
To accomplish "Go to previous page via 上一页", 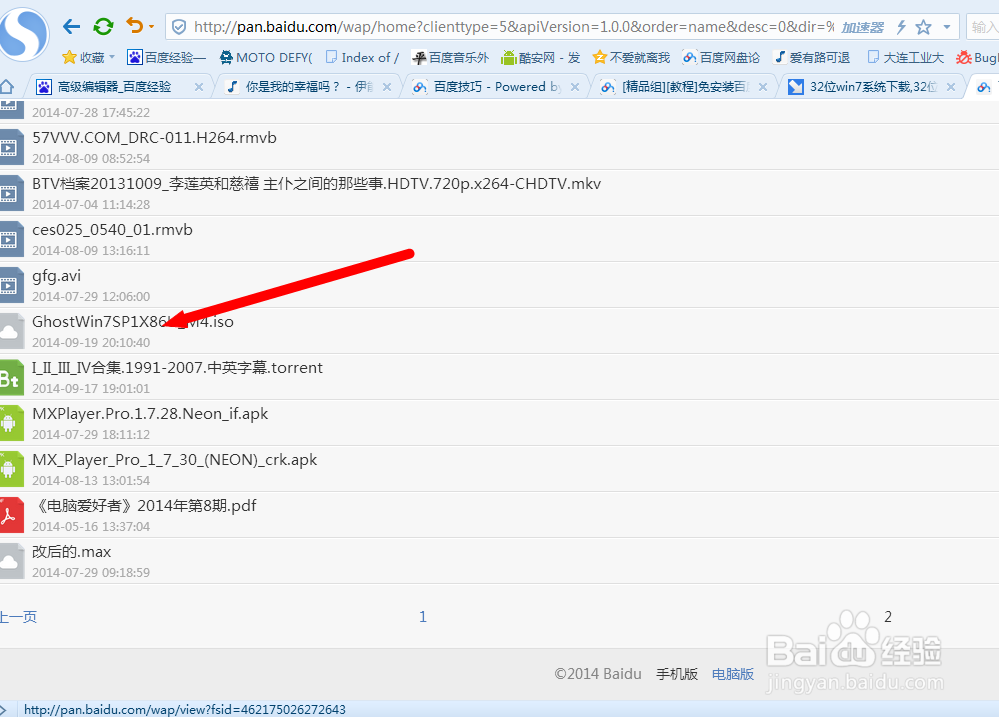I will (18, 617).
